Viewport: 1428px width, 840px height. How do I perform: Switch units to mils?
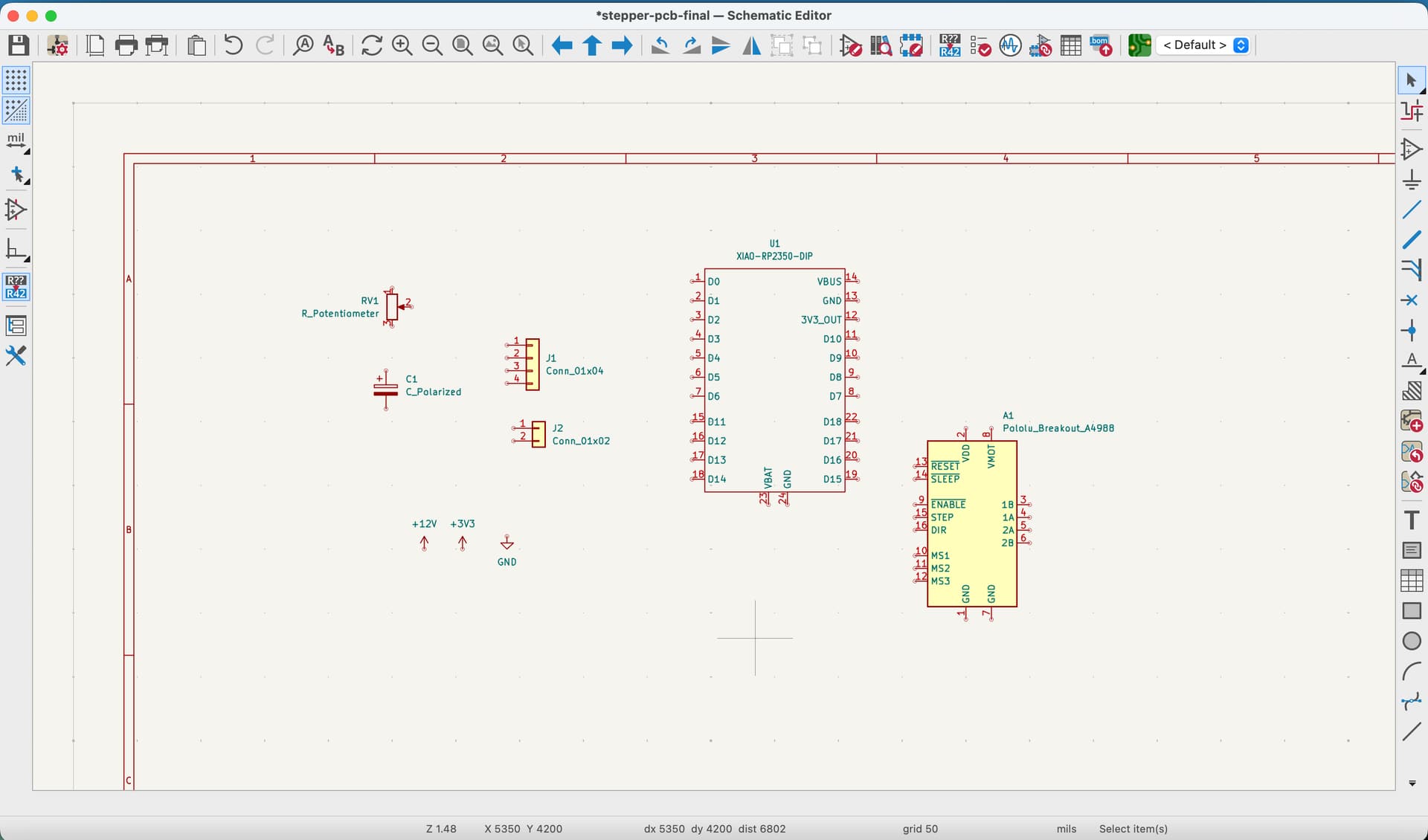click(x=16, y=141)
